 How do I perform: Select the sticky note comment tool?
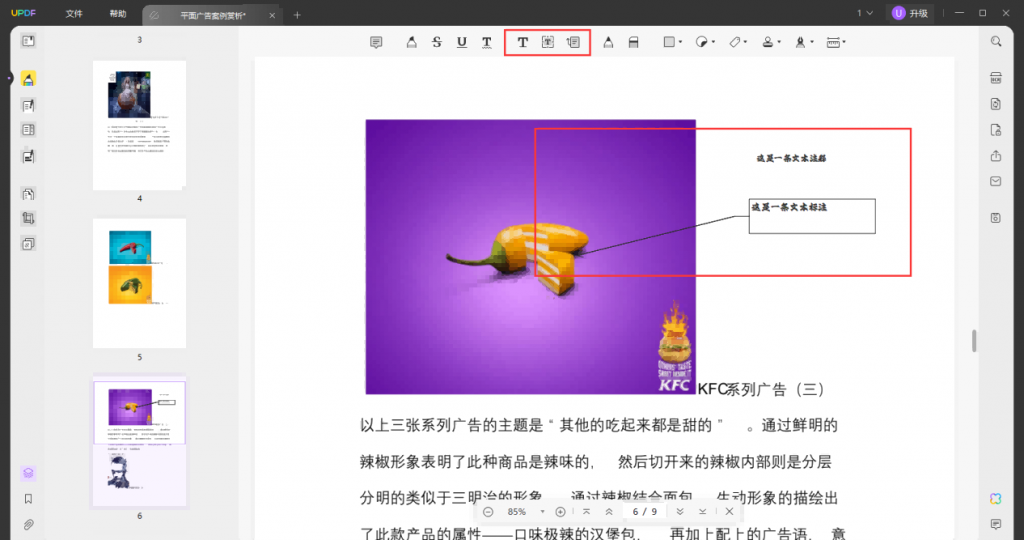pyautogui.click(x=376, y=42)
